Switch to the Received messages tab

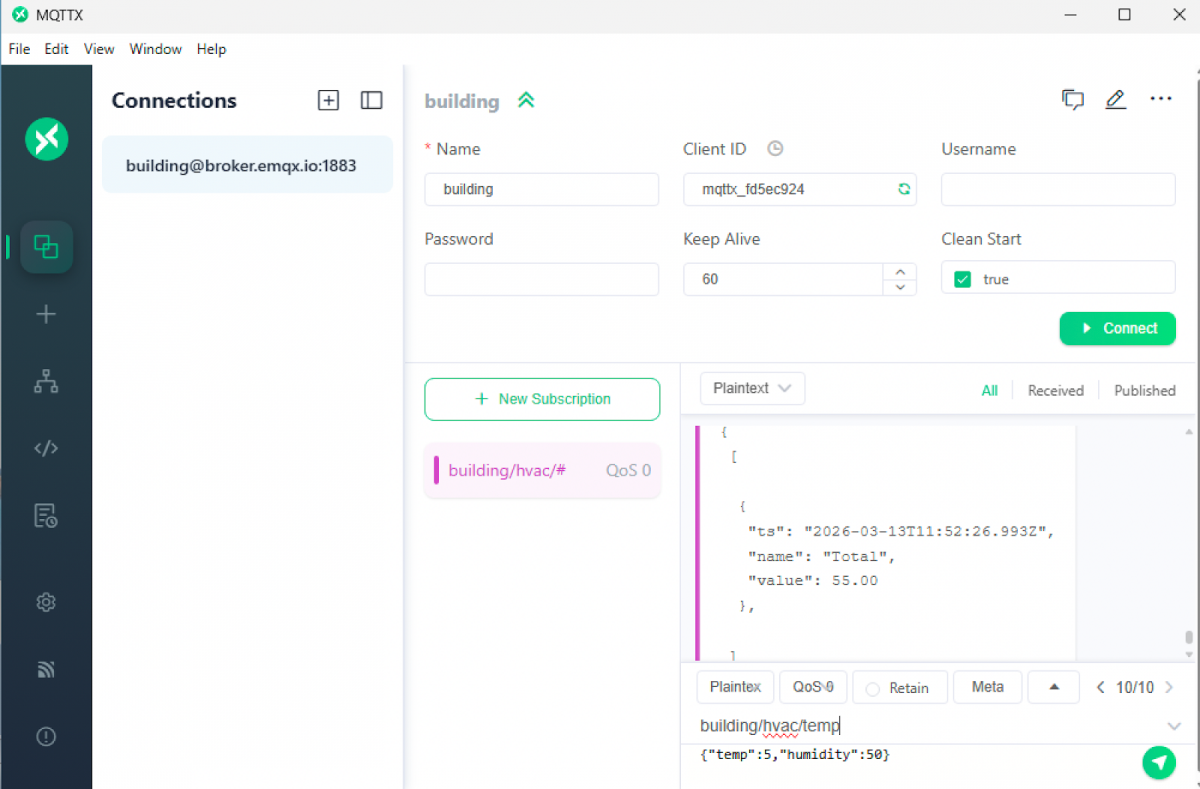tap(1055, 391)
